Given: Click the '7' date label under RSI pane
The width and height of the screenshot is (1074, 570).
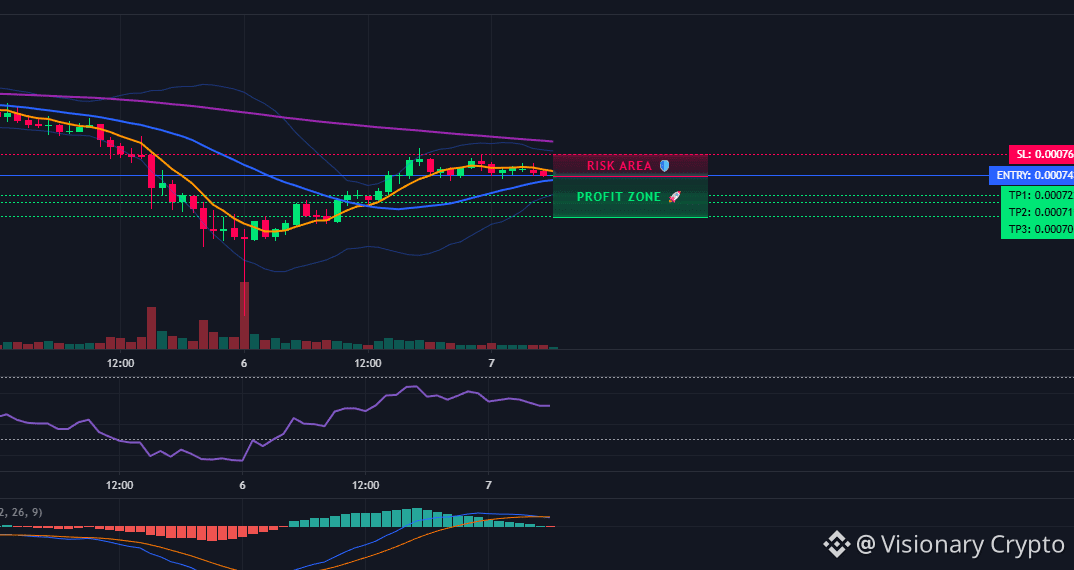Looking at the screenshot, I should click(x=488, y=485).
